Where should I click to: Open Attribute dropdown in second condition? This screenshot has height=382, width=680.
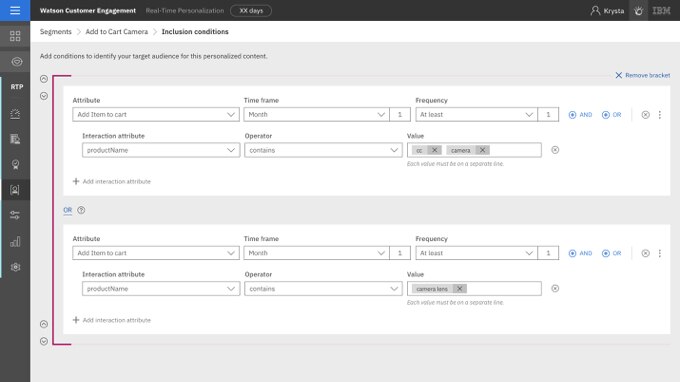click(156, 253)
